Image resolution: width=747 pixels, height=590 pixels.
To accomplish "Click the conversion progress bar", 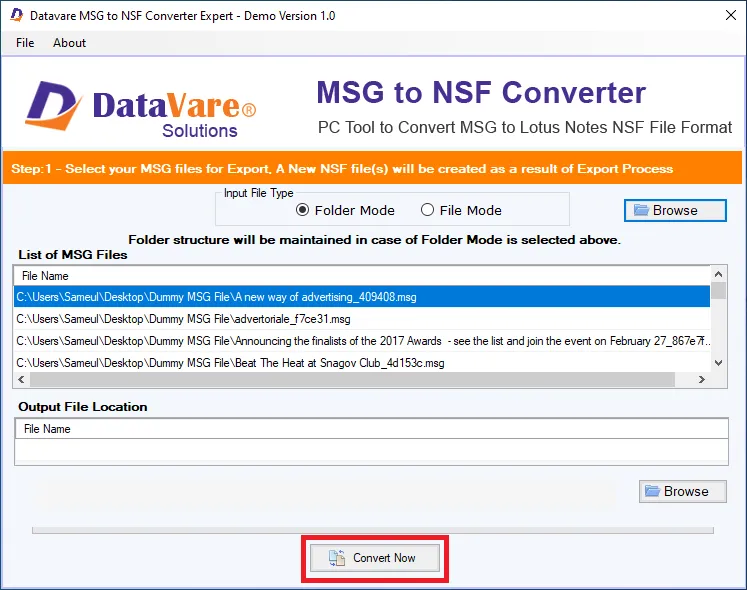I will [373, 530].
